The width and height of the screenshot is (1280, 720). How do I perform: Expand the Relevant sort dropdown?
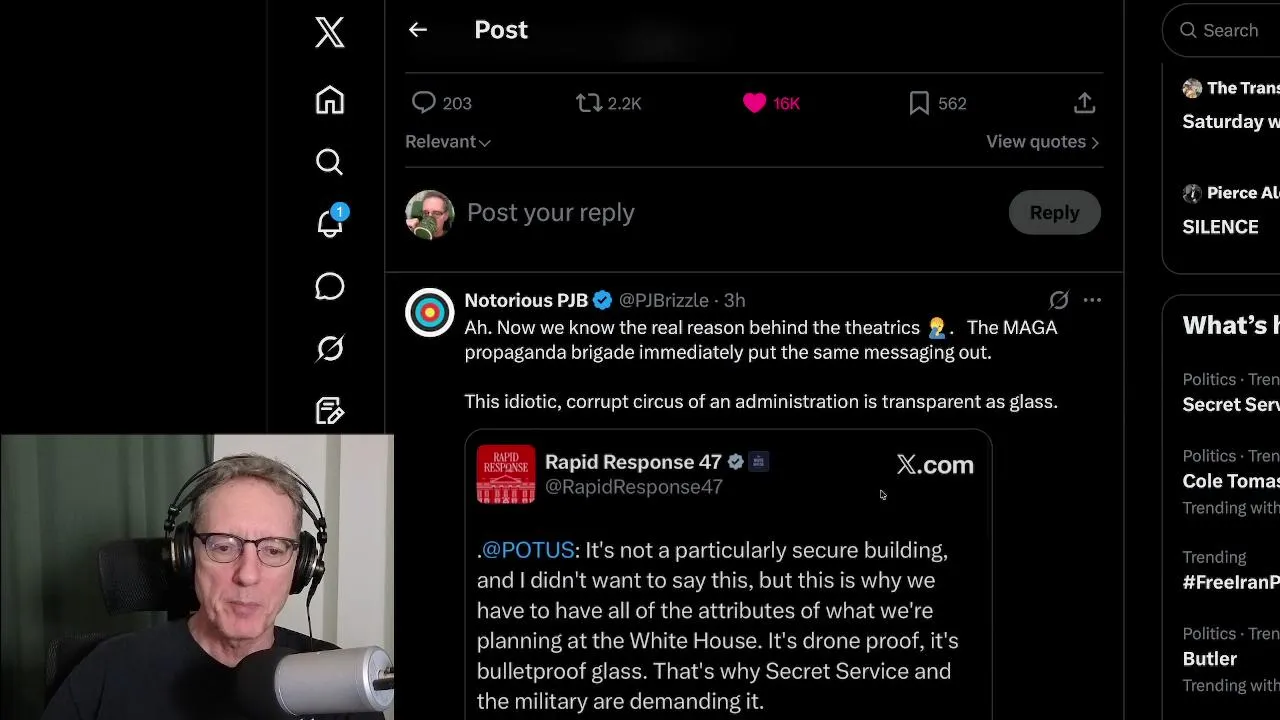pyautogui.click(x=447, y=142)
